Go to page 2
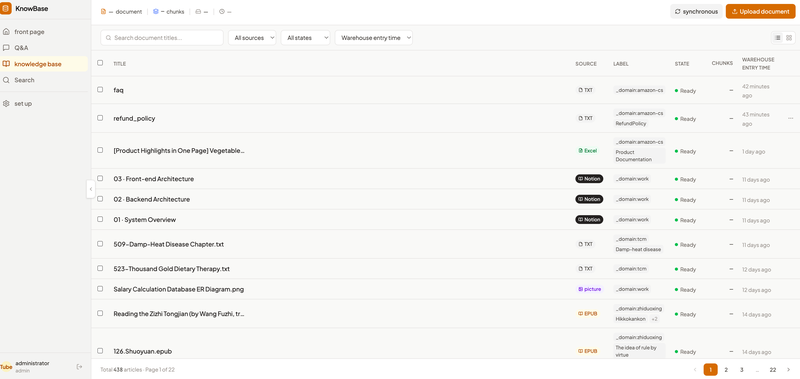 pos(726,369)
